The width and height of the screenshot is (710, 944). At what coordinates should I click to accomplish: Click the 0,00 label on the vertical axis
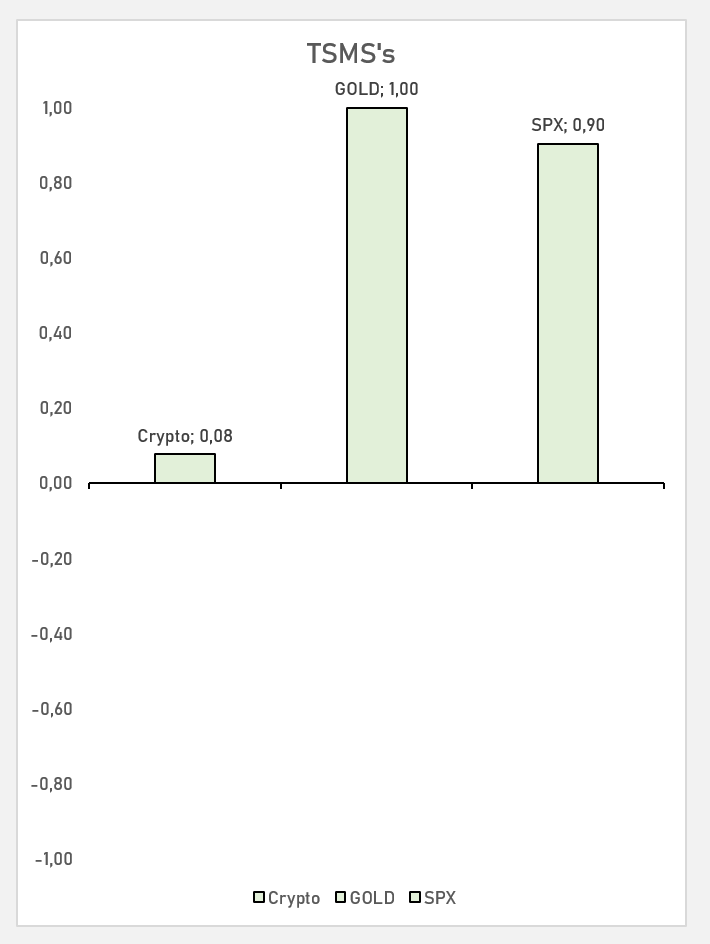56,483
